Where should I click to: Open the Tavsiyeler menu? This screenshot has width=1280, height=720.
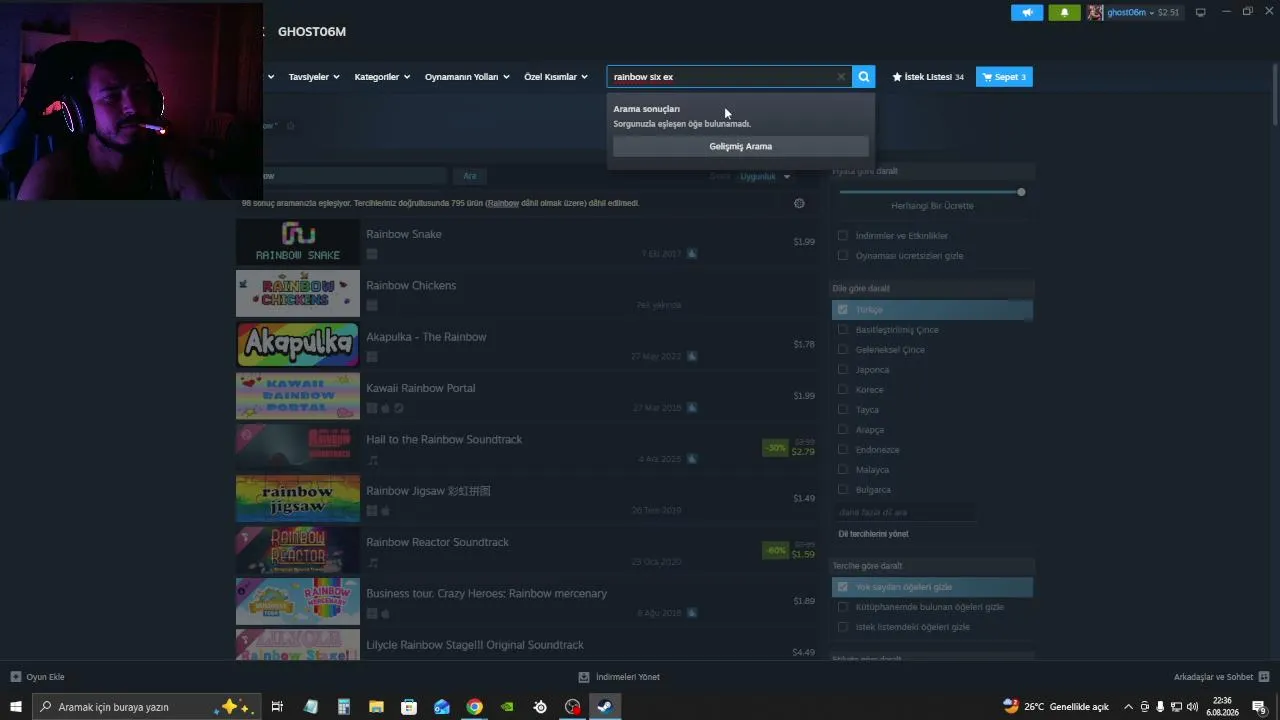(x=314, y=77)
